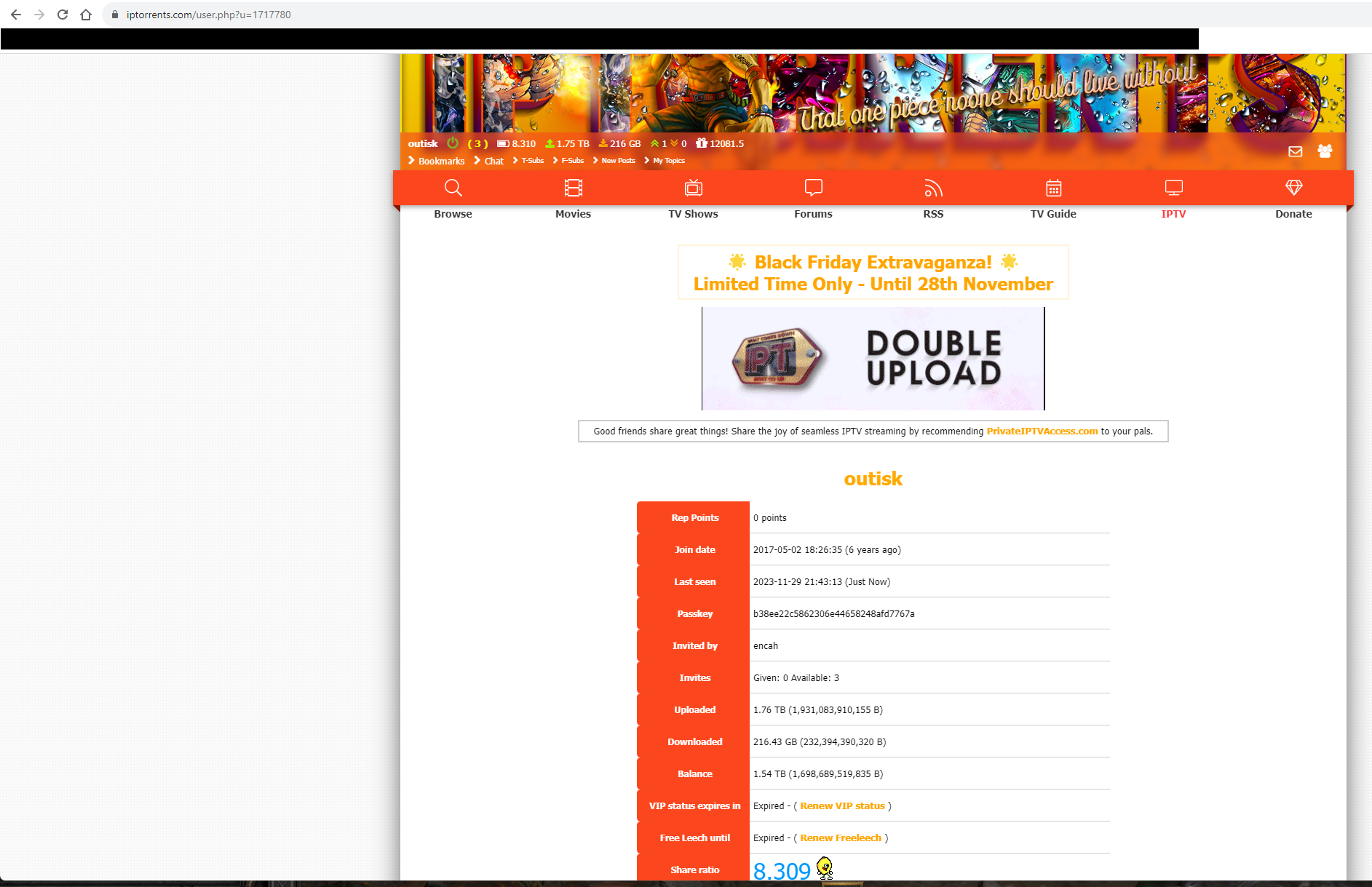This screenshot has width=1372, height=887.
Task: Click the yellow (3) counter in header
Action: click(x=477, y=143)
